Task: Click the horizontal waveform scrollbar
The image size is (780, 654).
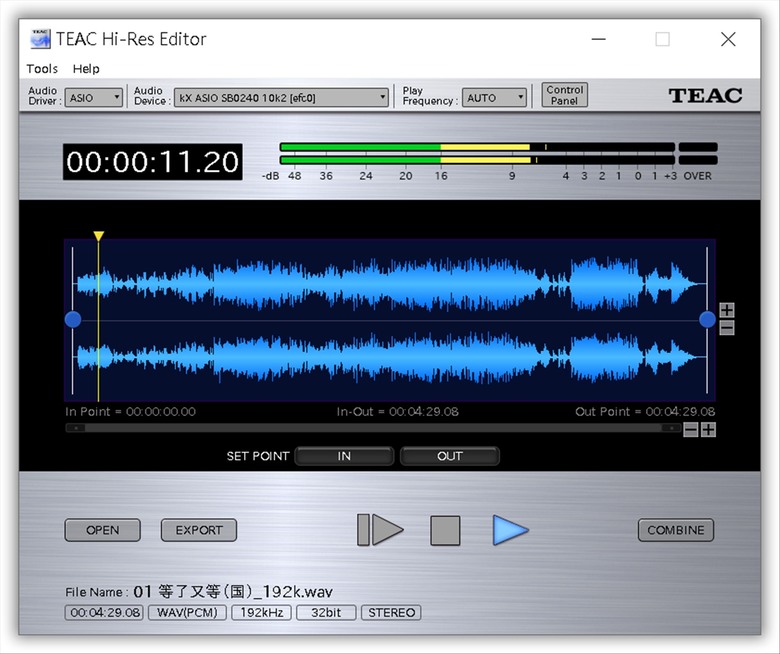Action: pos(374,428)
